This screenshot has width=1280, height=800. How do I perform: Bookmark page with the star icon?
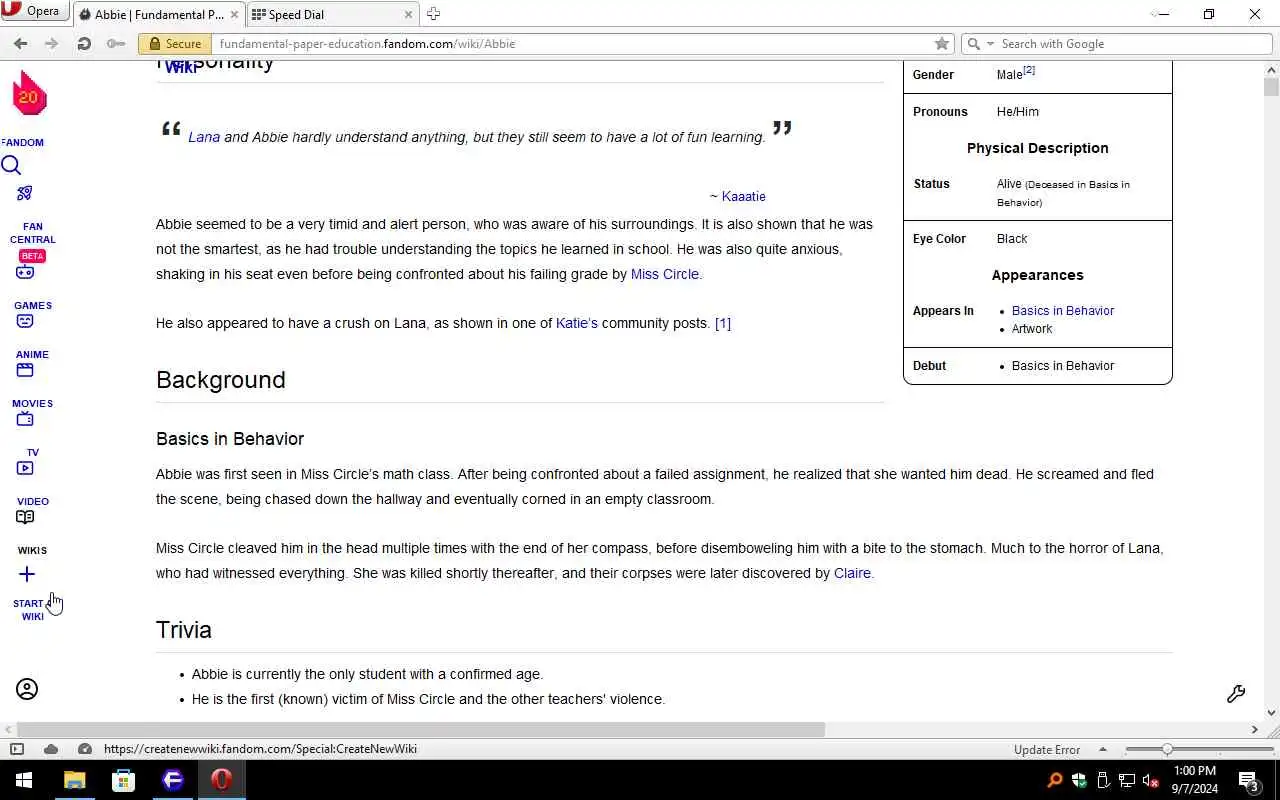pos(941,44)
